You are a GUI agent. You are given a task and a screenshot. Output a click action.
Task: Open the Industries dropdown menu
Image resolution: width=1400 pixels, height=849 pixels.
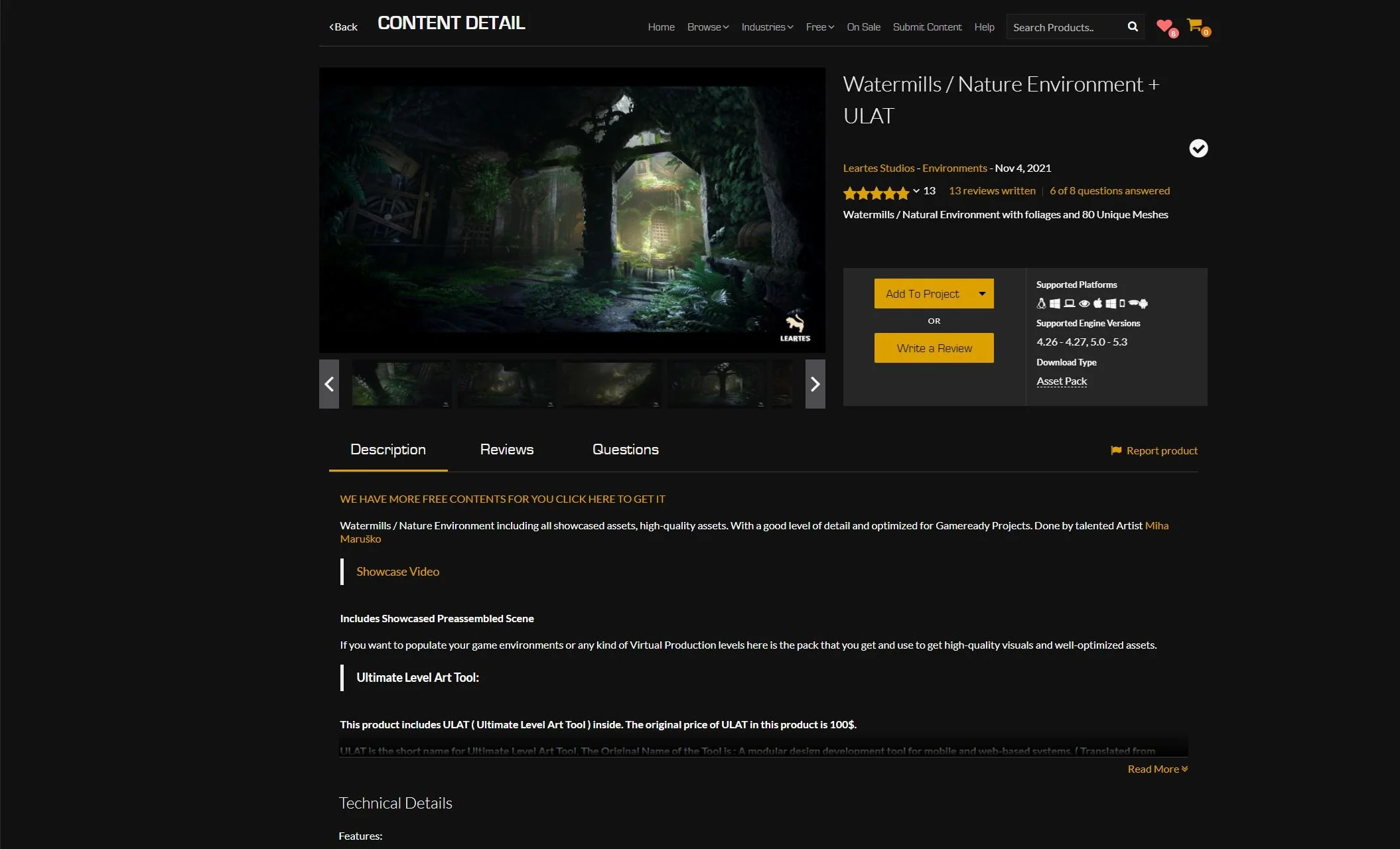tap(767, 27)
